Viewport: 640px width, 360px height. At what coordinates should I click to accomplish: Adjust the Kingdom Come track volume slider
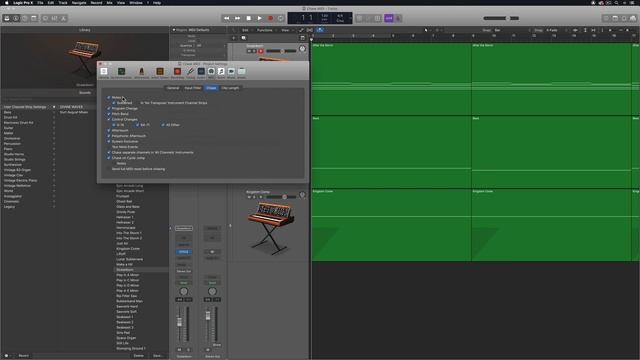282,197
